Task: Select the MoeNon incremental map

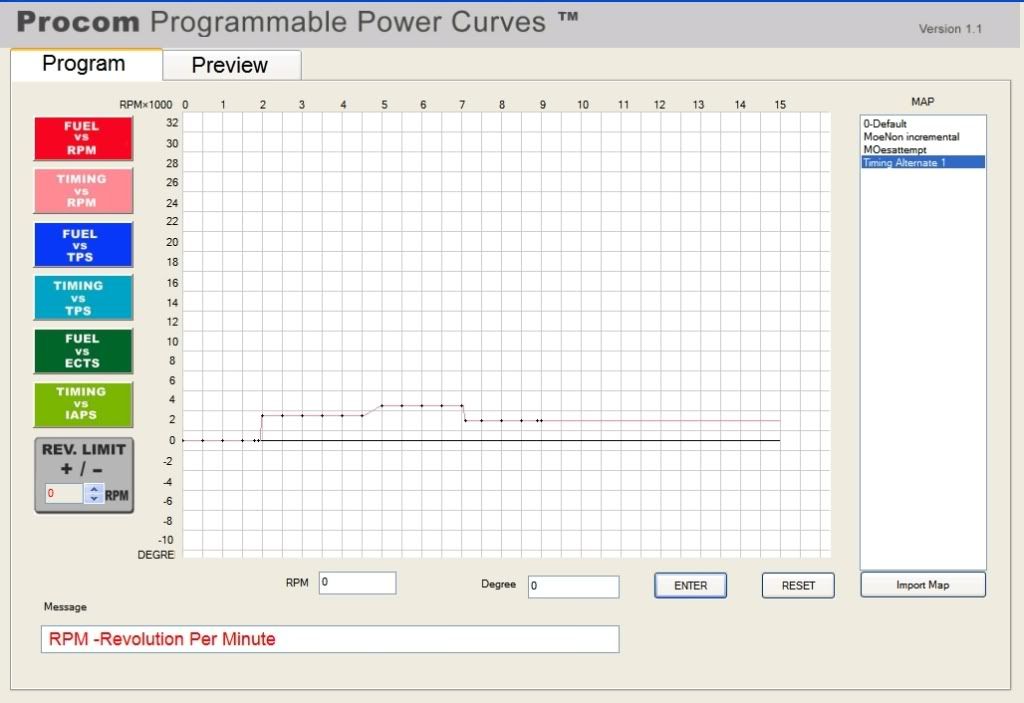Action: (911, 137)
